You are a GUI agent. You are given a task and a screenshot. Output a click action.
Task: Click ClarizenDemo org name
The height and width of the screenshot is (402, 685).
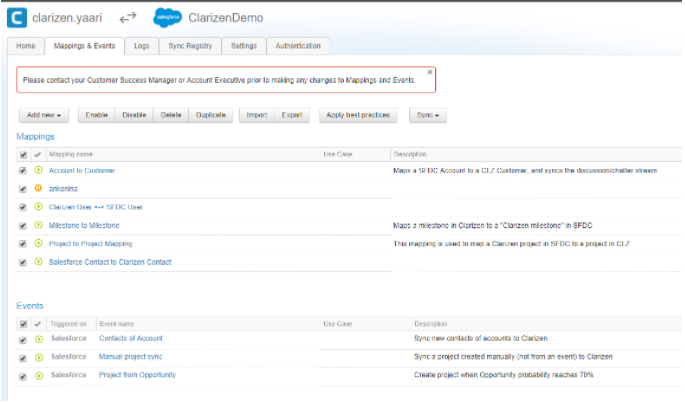pos(226,18)
